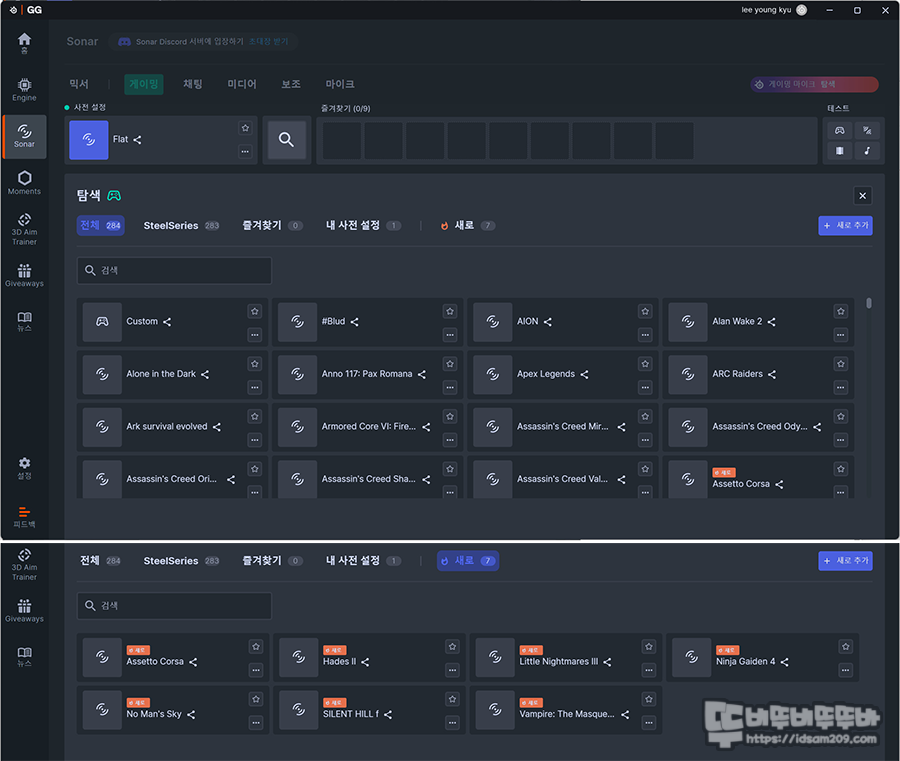The height and width of the screenshot is (761, 900).
Task: Select the SteelSeries 283 filter tab in upper panel
Action: pos(181,226)
